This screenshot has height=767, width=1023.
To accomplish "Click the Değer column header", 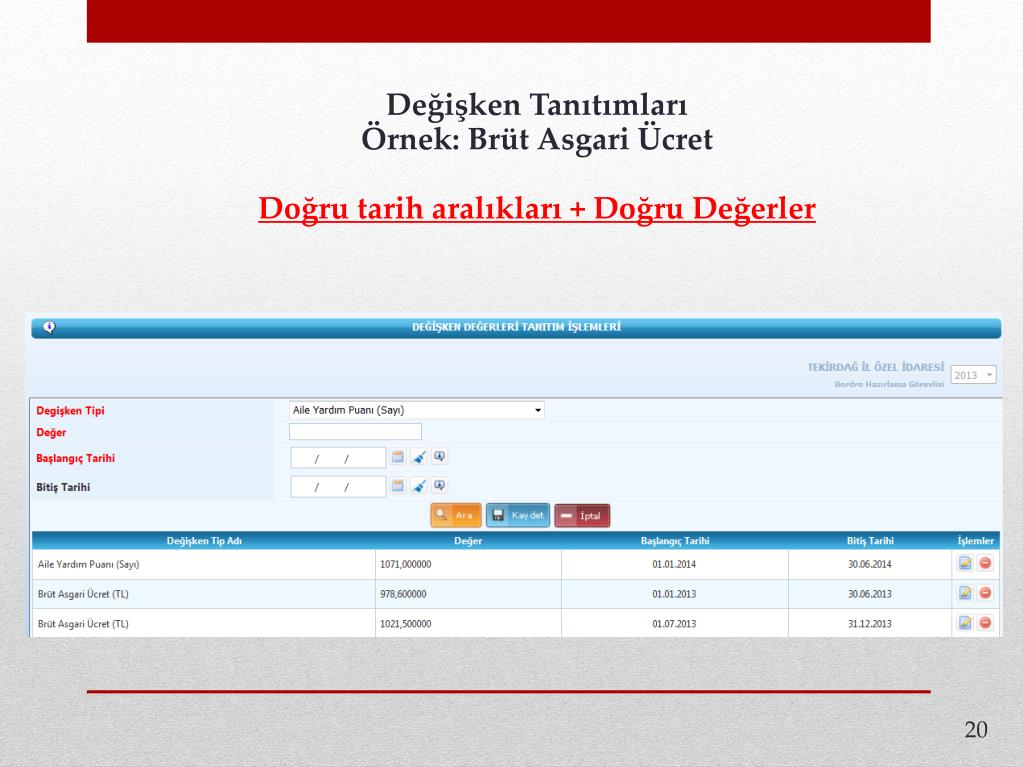I will [468, 541].
